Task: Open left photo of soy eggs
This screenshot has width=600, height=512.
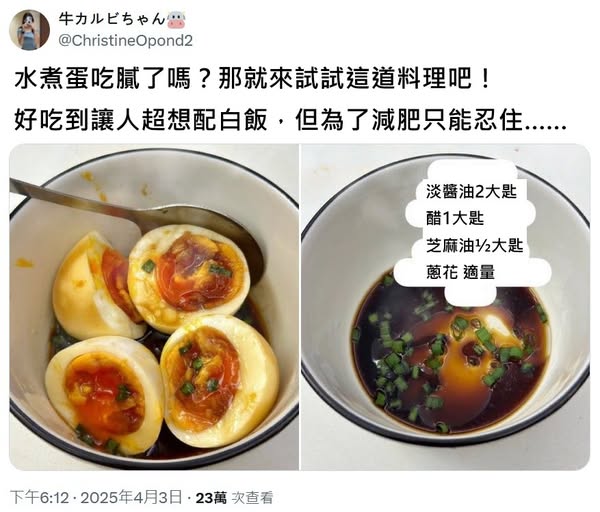Action: (x=154, y=307)
